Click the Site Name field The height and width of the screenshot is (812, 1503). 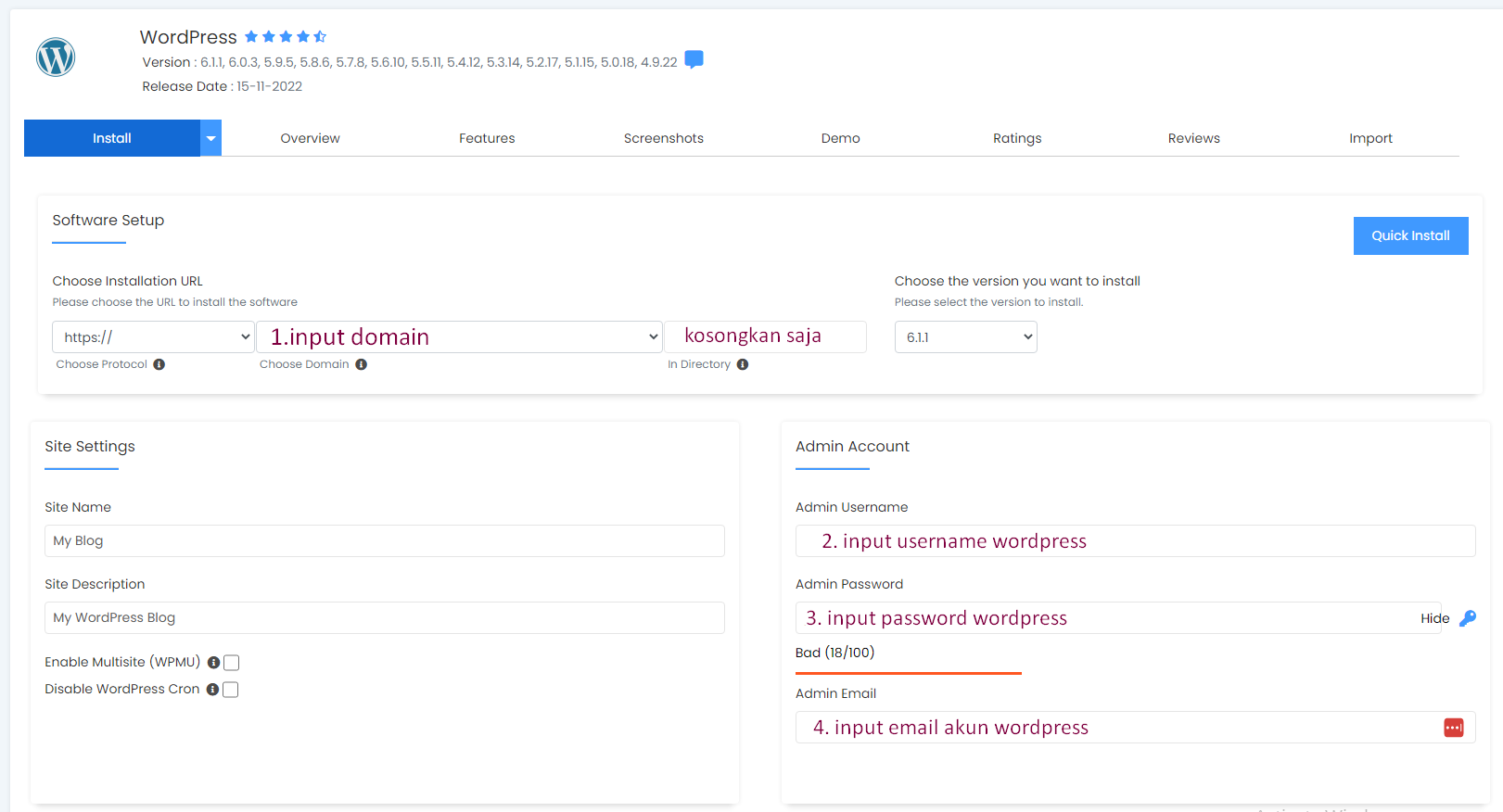[x=385, y=541]
